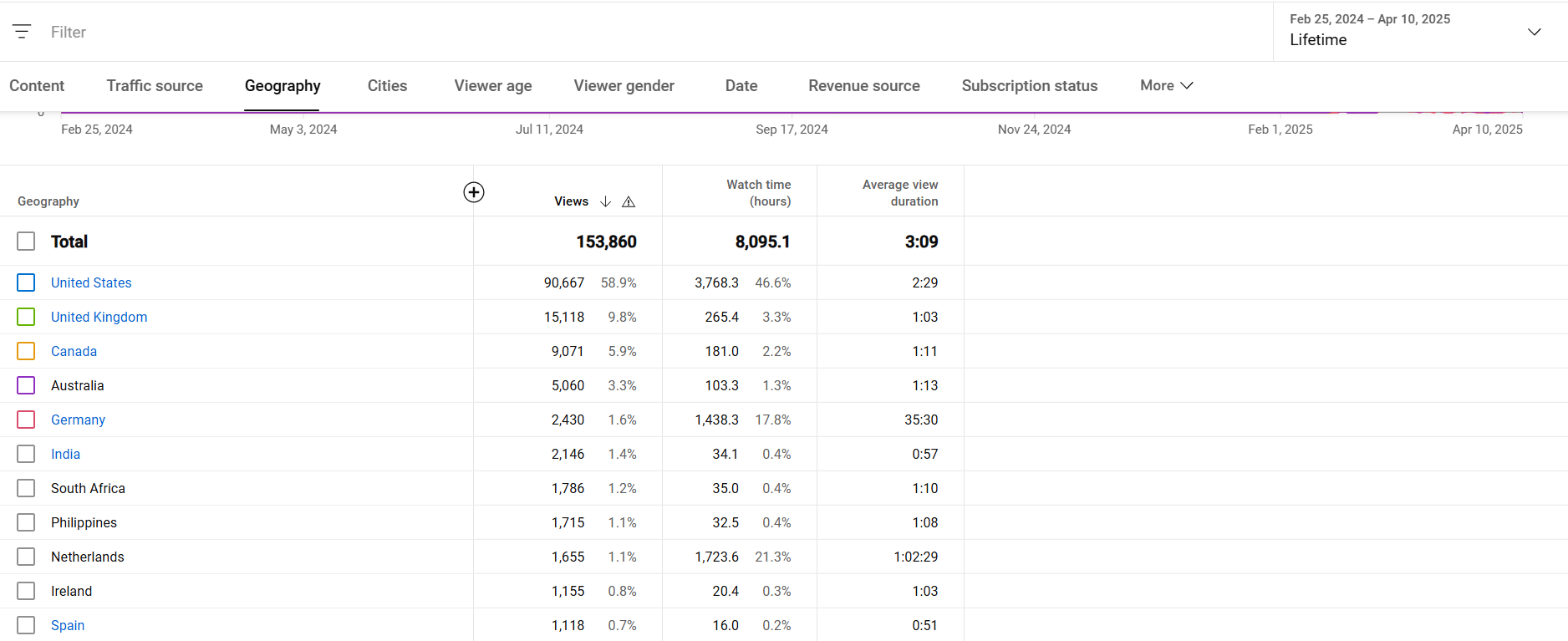
Task: Click the Canada country link
Action: tap(74, 351)
